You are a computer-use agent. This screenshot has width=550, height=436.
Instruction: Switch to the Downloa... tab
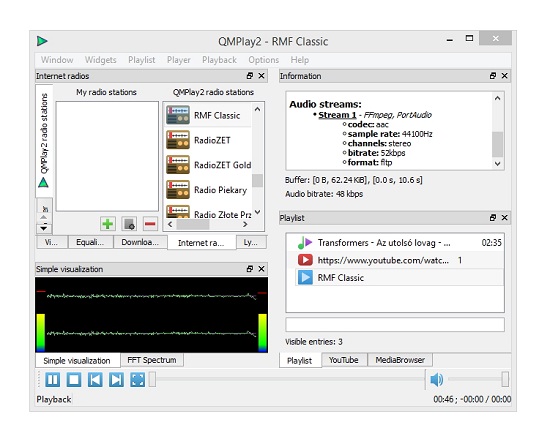(140, 242)
